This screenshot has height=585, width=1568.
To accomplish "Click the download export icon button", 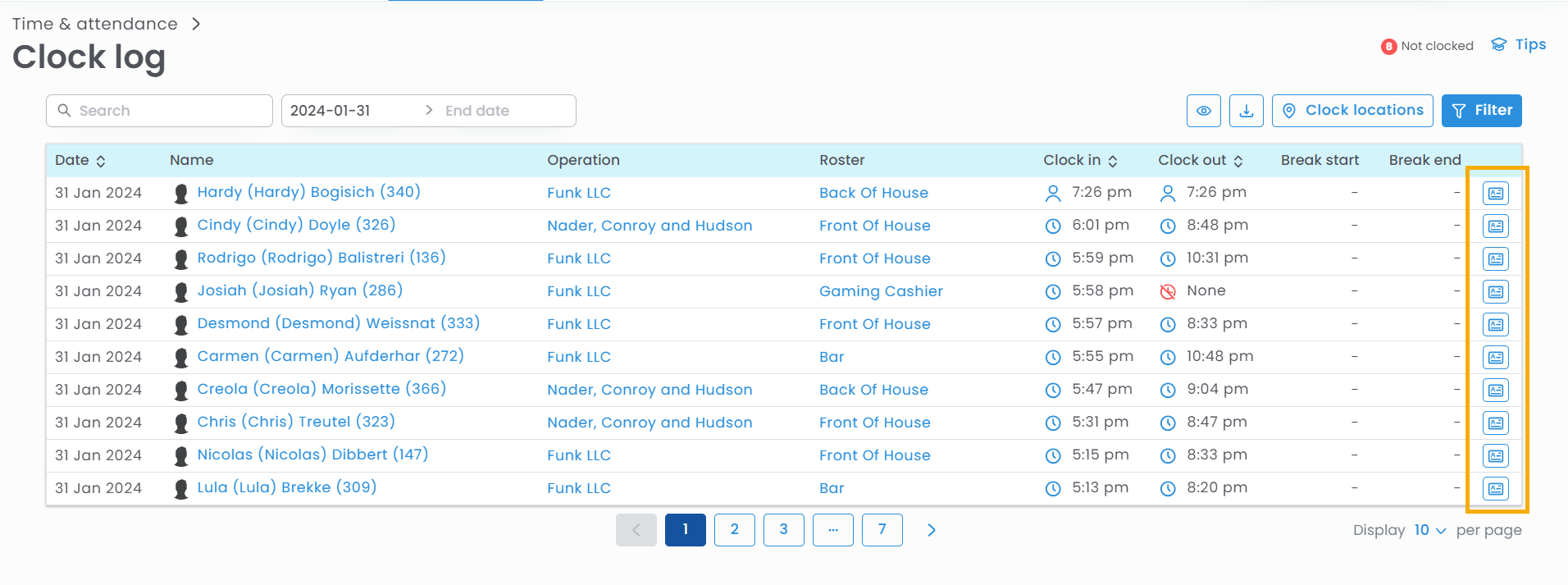I will click(1246, 111).
